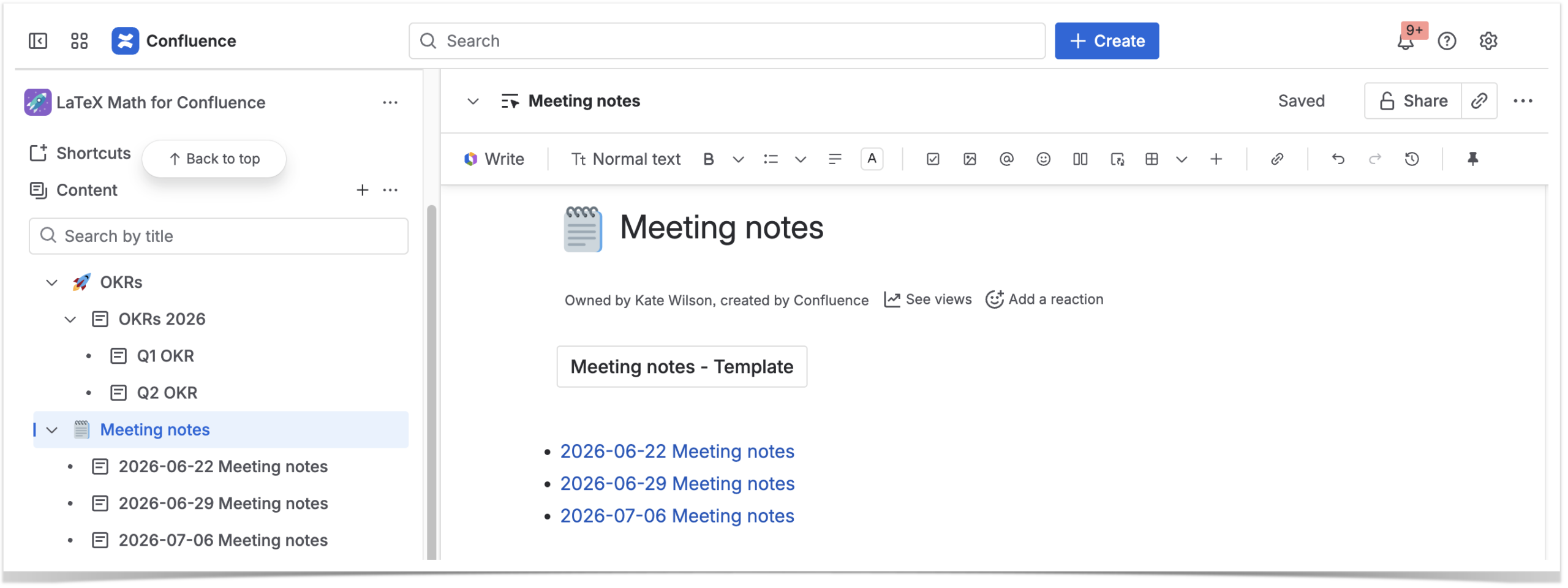The width and height of the screenshot is (1568, 588).
Task: Insert an image from the toolbar
Action: click(970, 159)
